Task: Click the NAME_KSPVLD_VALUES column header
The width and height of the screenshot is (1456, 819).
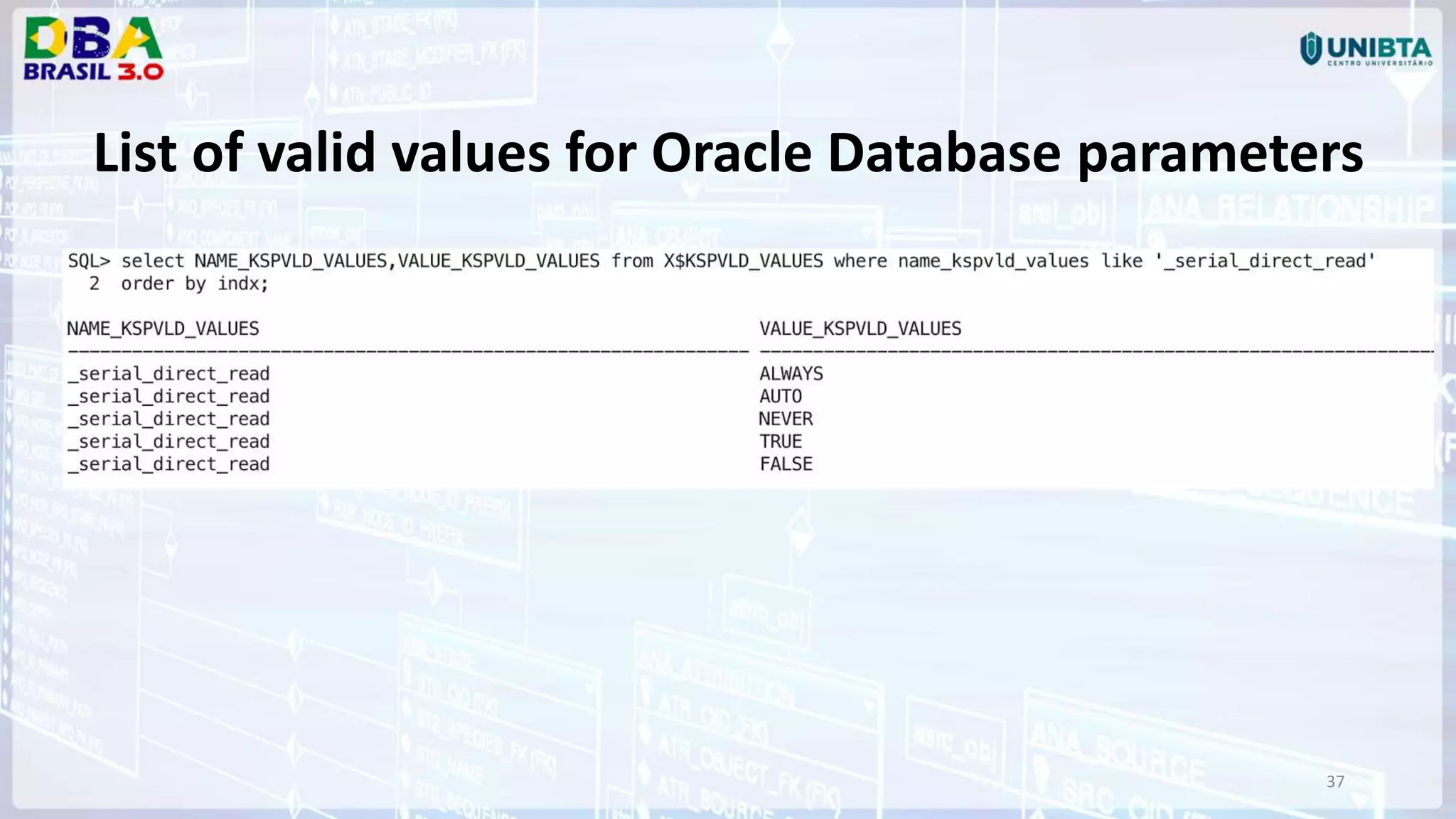Action: [x=163, y=329]
